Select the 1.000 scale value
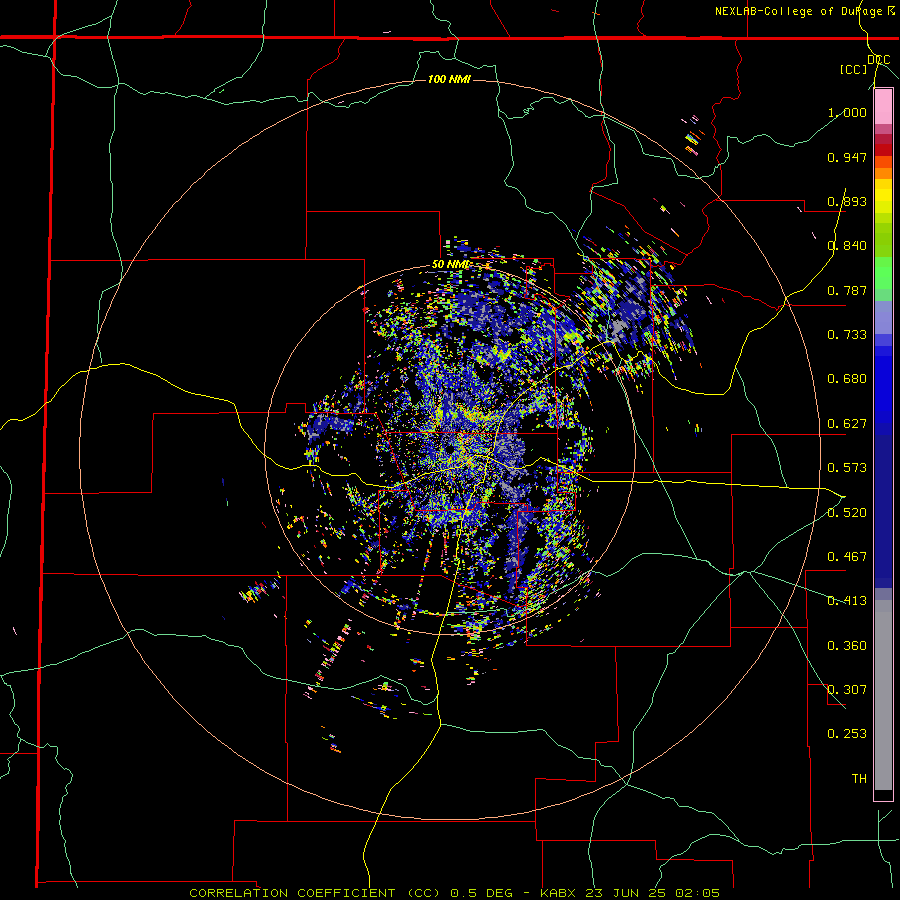This screenshot has width=900, height=900. tap(847, 112)
